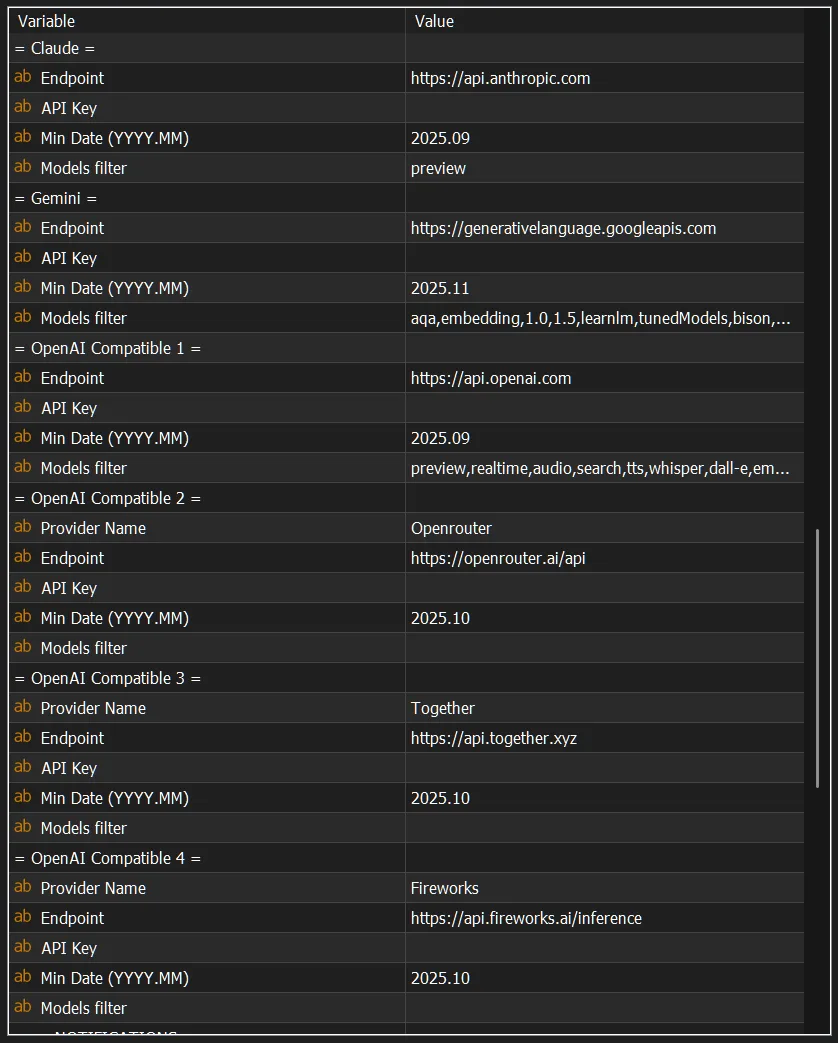Viewport: 838px width, 1043px height.
Task: Click ab icon of OpenAI Compatible 2 Endpoint
Action: 23,557
